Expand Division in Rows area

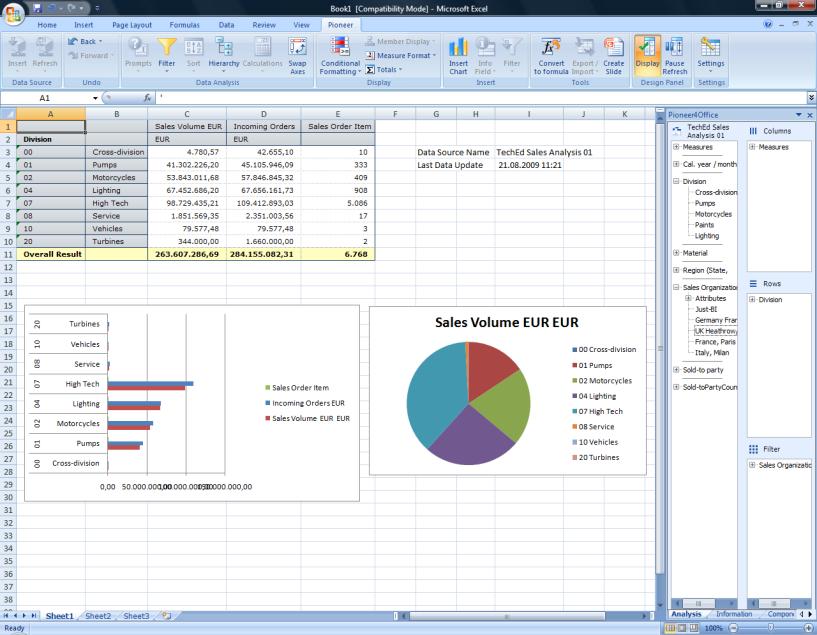(x=752, y=300)
